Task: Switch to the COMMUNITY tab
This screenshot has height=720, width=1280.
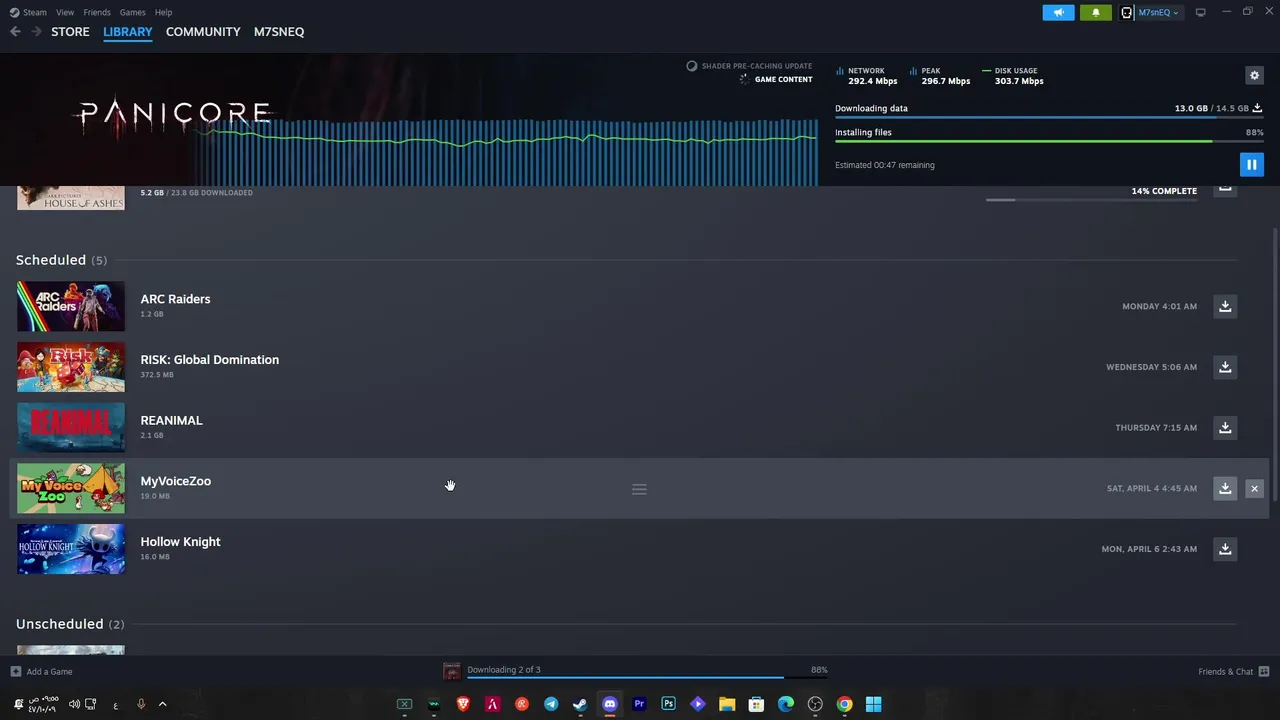Action: (203, 32)
